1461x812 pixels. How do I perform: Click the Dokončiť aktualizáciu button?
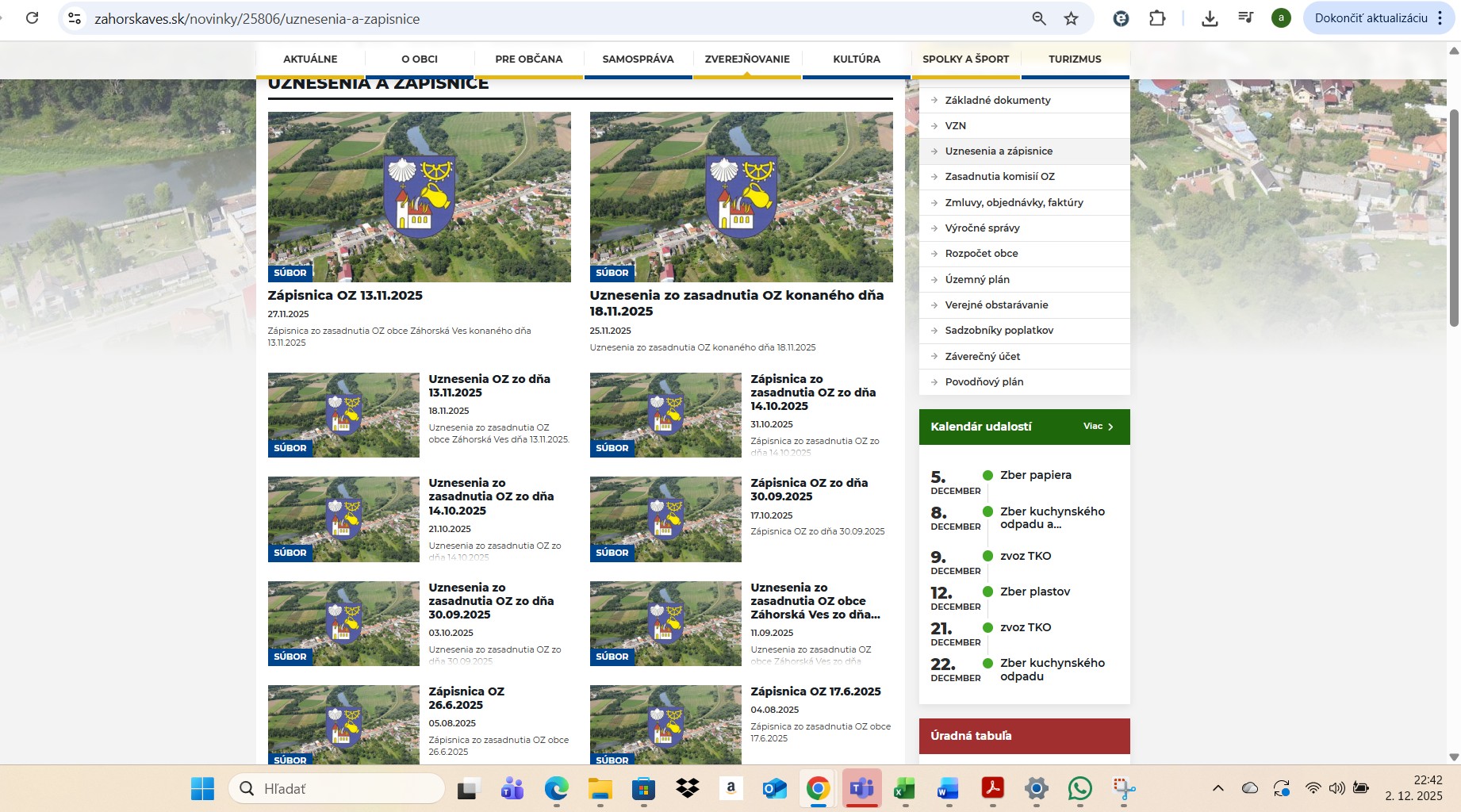click(1371, 18)
